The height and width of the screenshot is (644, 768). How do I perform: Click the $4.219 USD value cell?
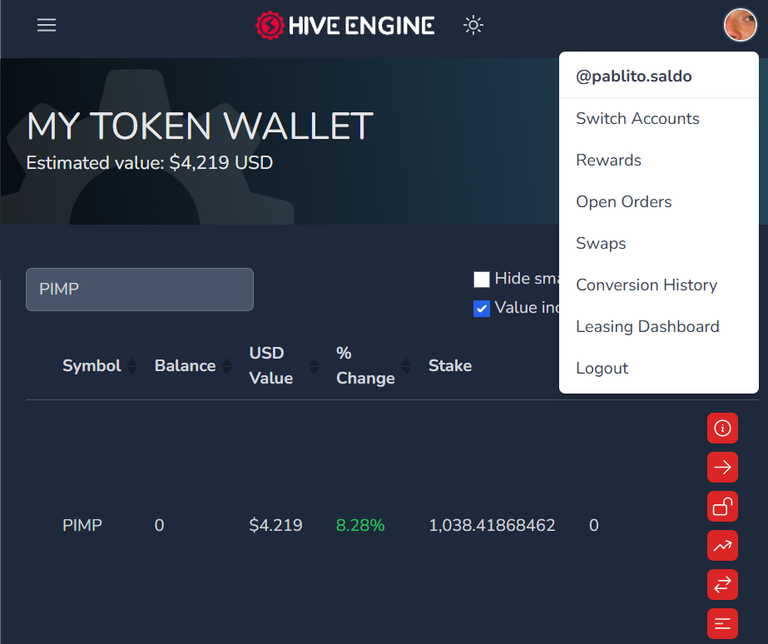[x=276, y=525]
